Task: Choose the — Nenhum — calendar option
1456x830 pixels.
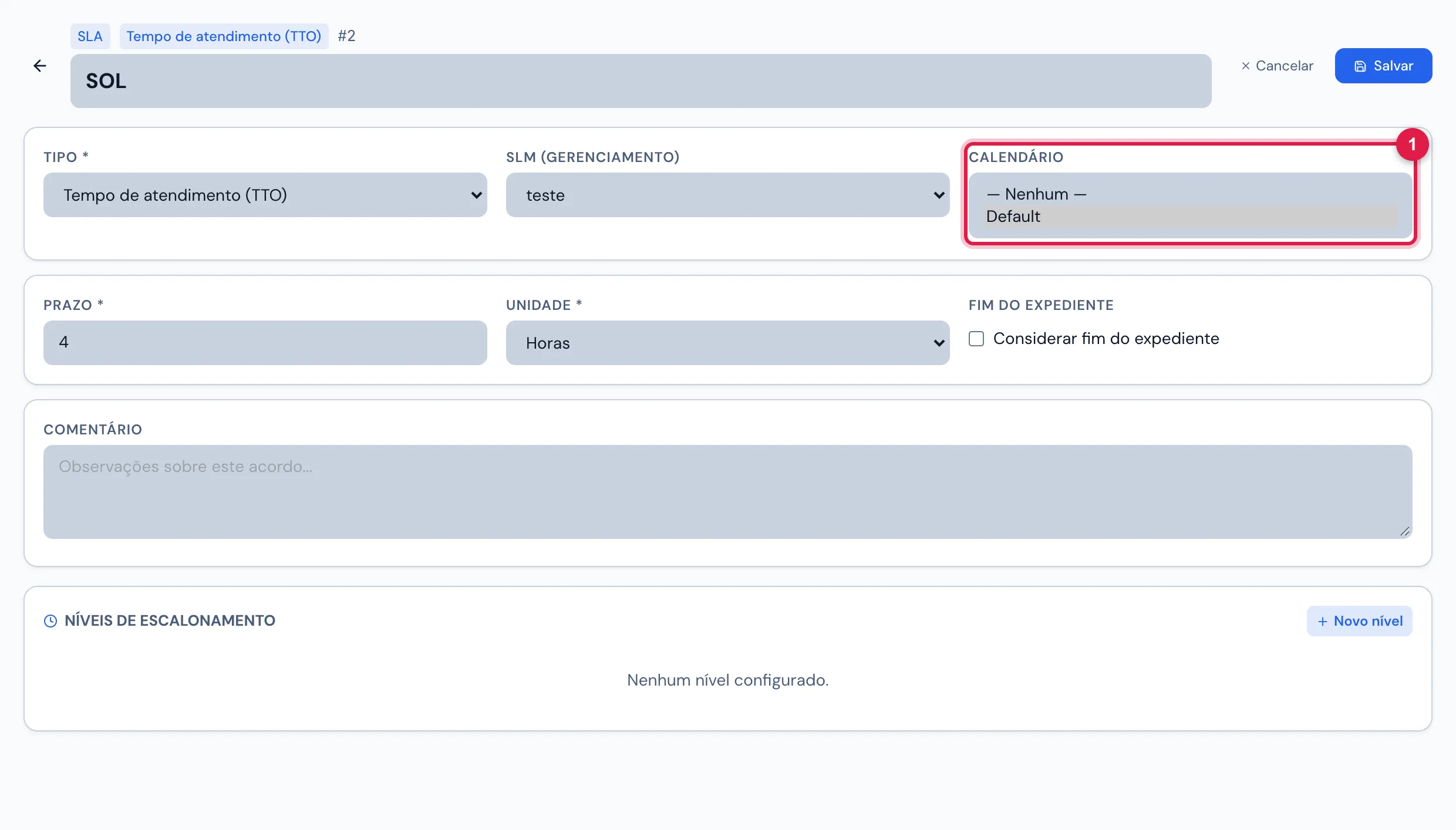Action: 1191,194
